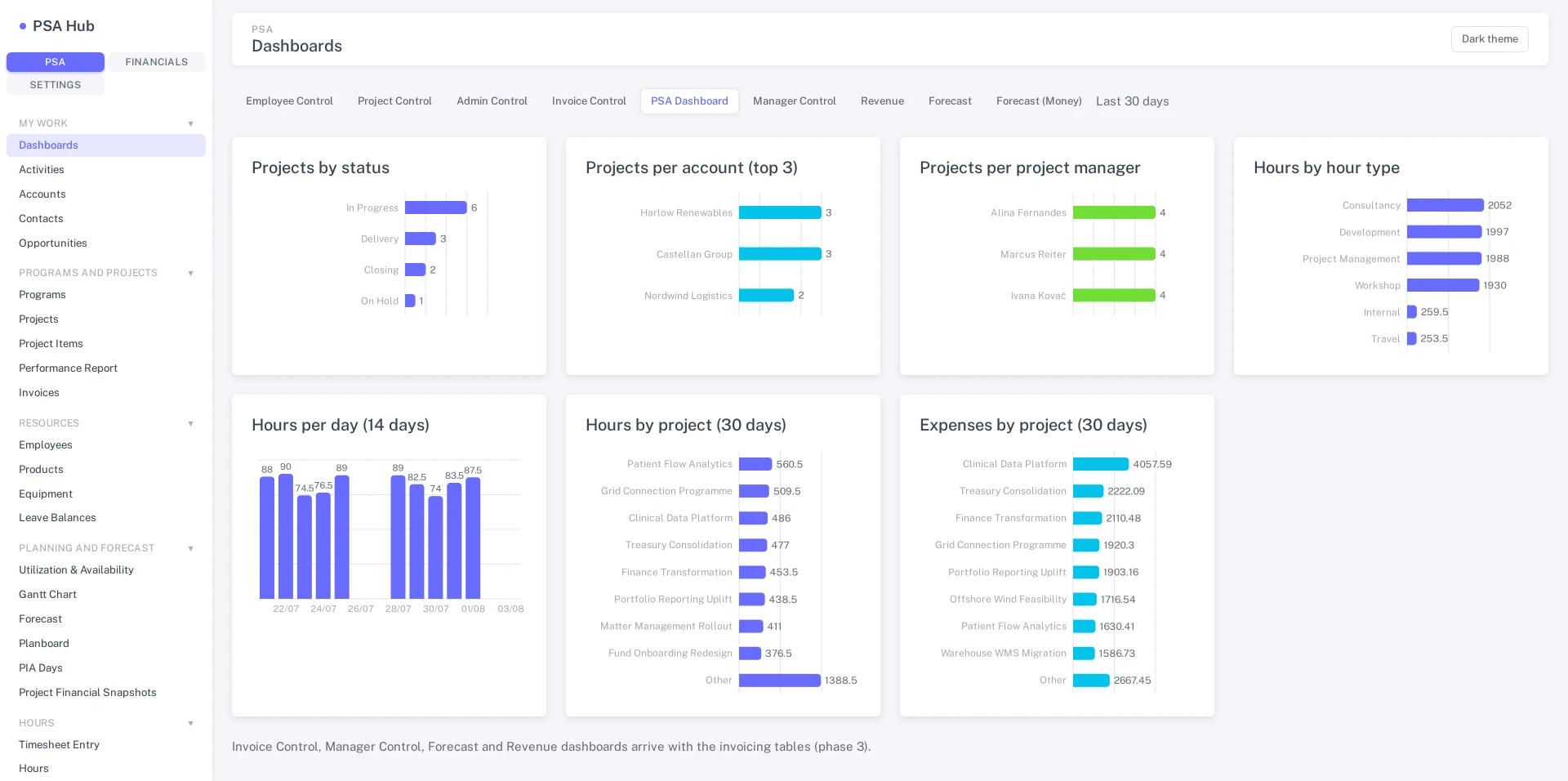Screen dimensions: 1568x781
Task: Open the Manager Control dashboard tab
Action: pyautogui.click(x=795, y=101)
